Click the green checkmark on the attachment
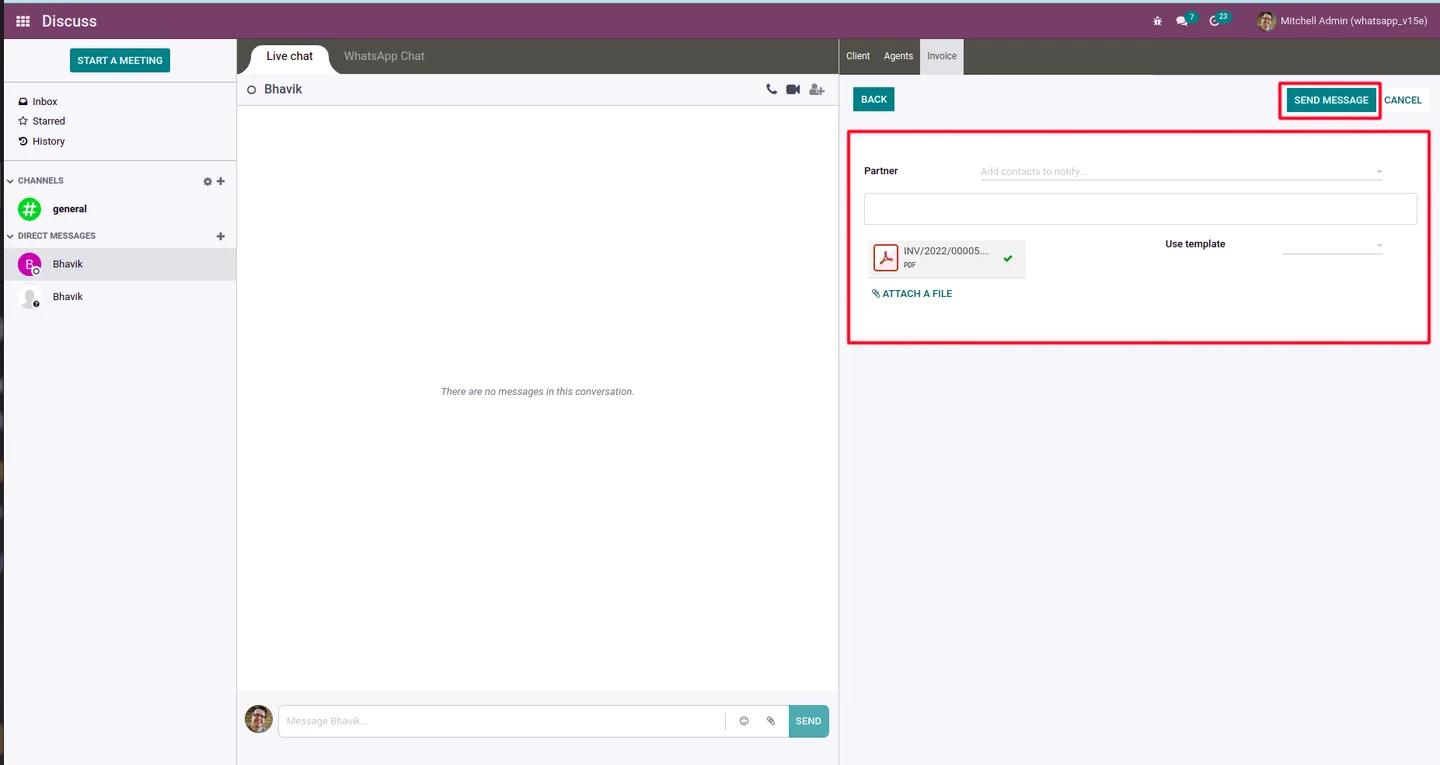Viewport: 1440px width, 765px height. [1008, 258]
